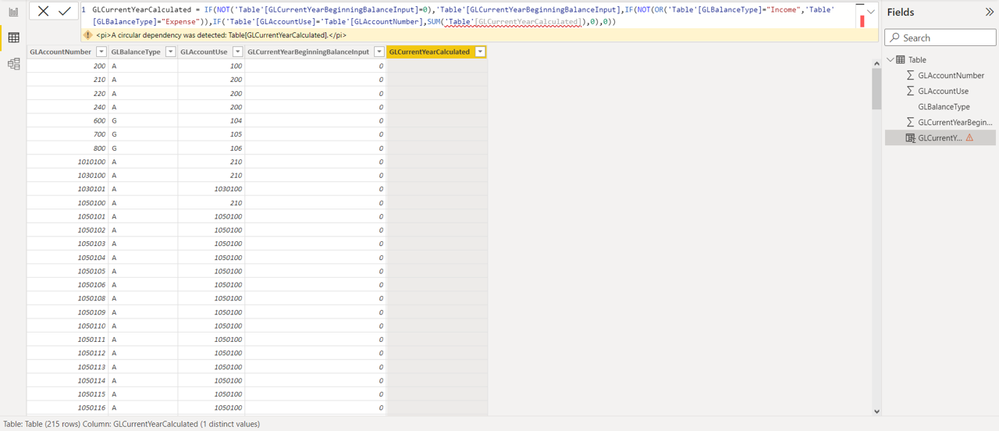Click the scroll down arrow of table
The height and width of the screenshot is (431, 999).
click(x=876, y=411)
